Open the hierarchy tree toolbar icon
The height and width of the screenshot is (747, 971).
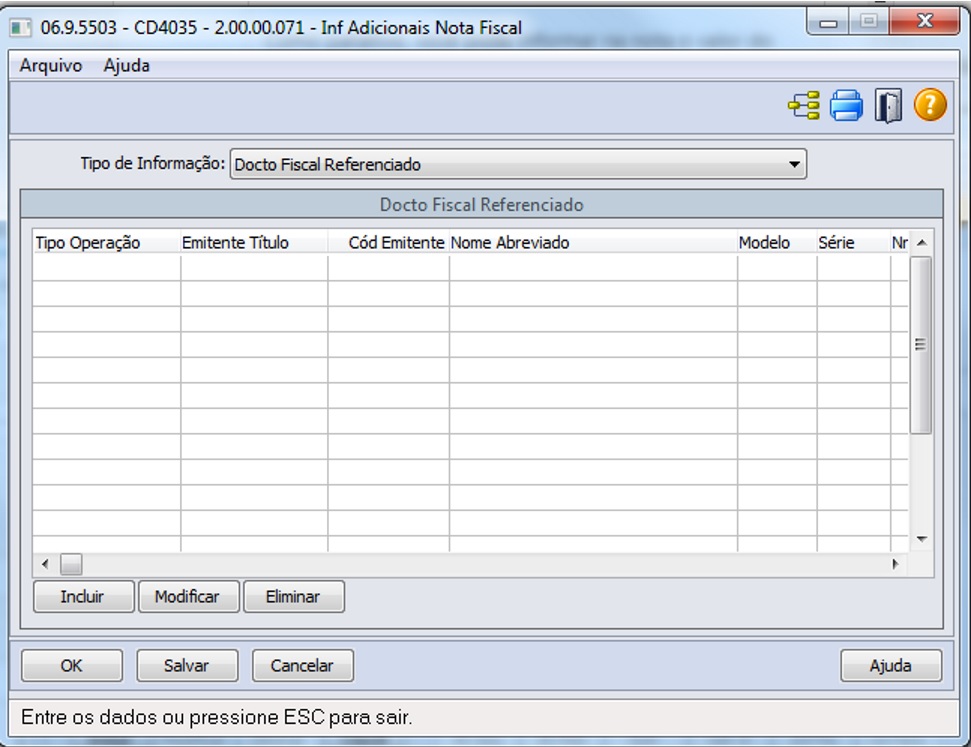(x=804, y=105)
